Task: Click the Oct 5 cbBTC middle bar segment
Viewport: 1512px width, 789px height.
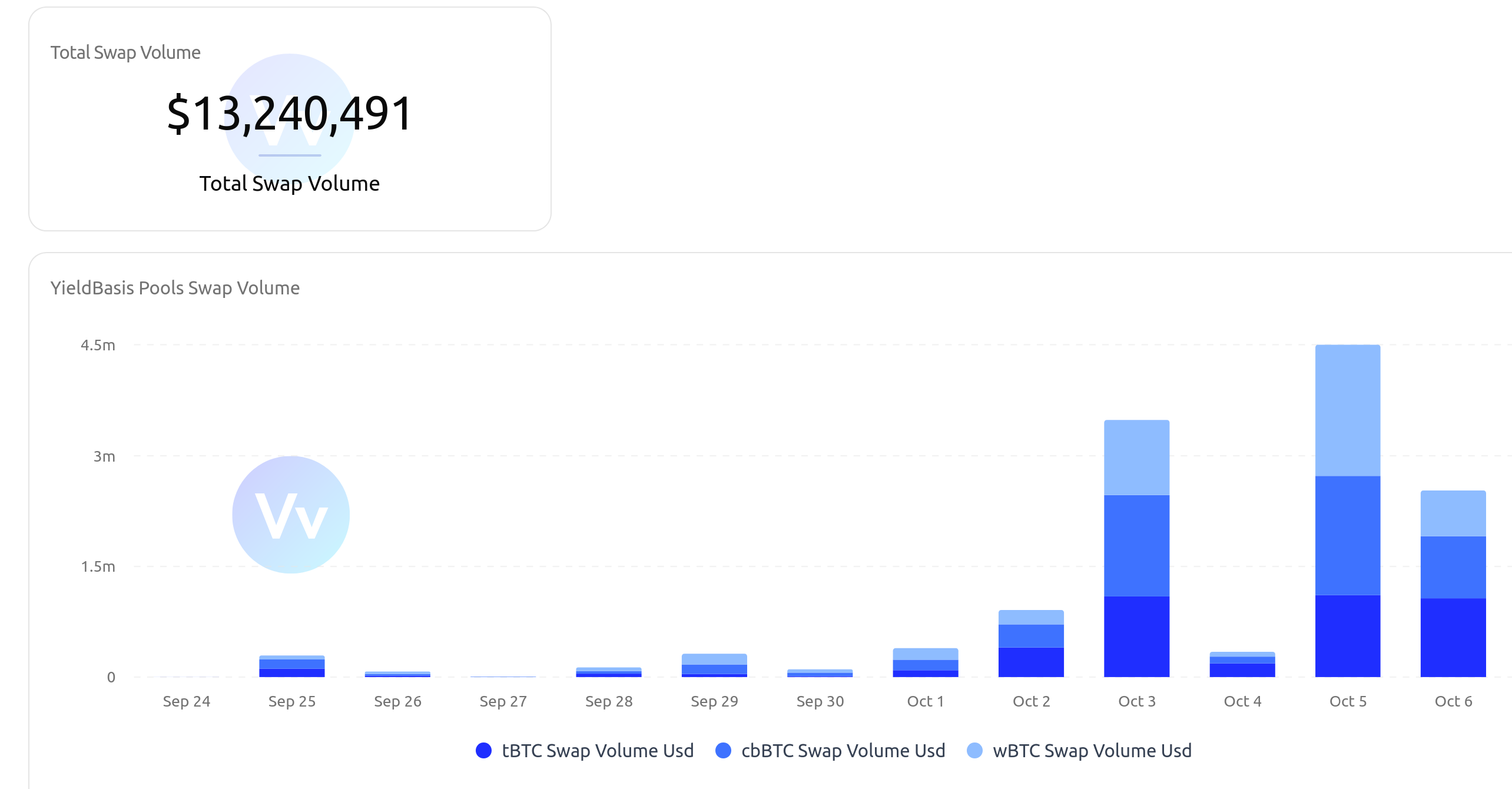Action: [x=1347, y=535]
